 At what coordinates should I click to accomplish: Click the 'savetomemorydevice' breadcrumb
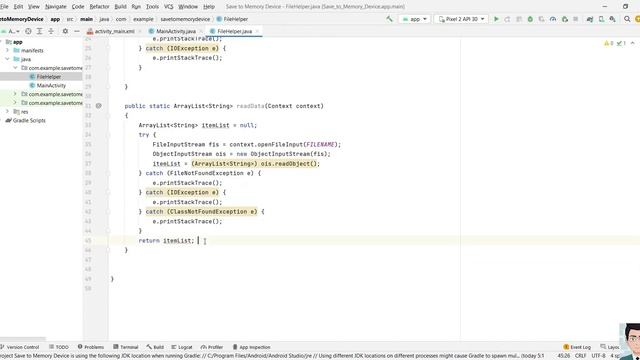[x=185, y=19]
